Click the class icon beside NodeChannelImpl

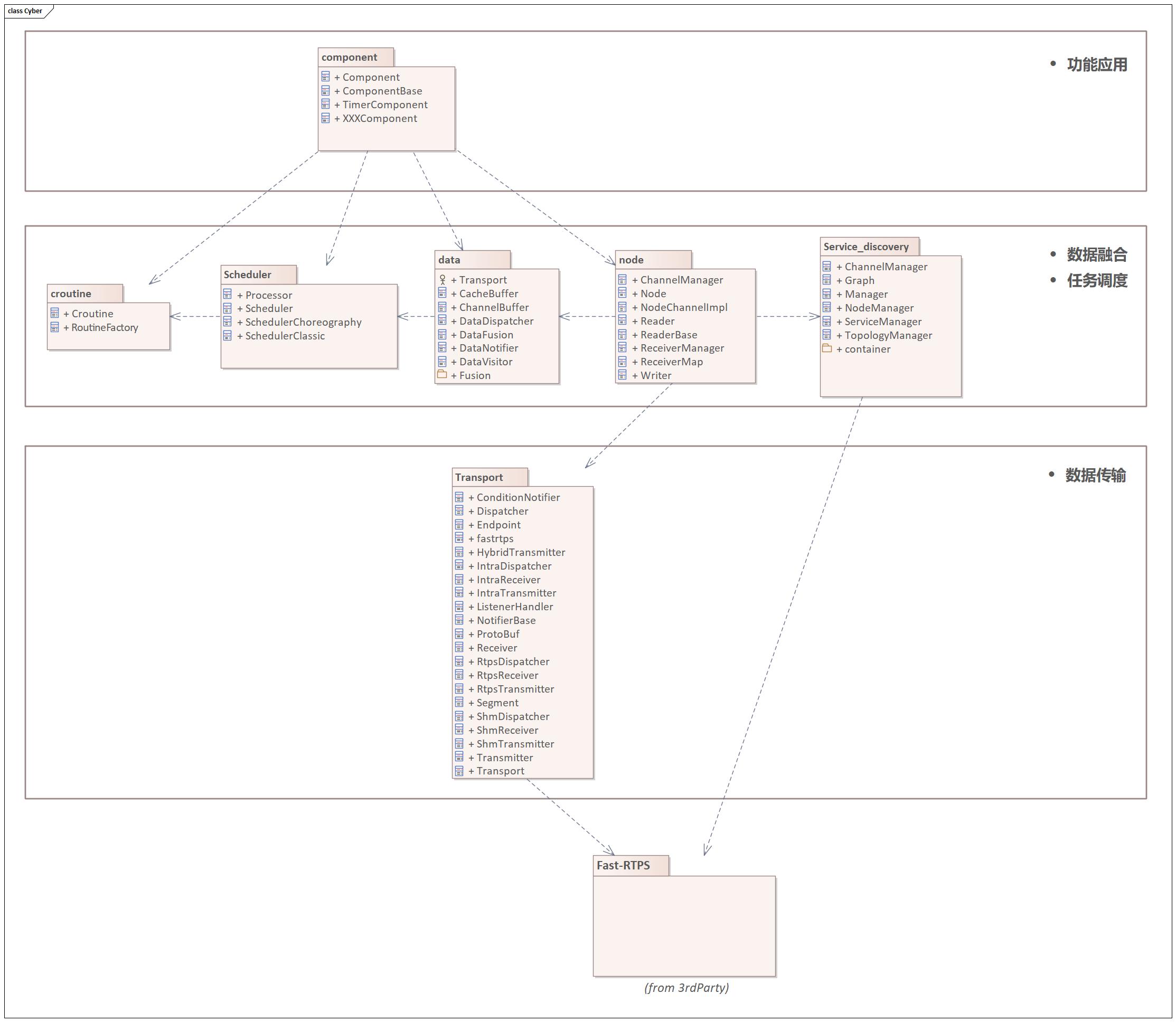(623, 307)
